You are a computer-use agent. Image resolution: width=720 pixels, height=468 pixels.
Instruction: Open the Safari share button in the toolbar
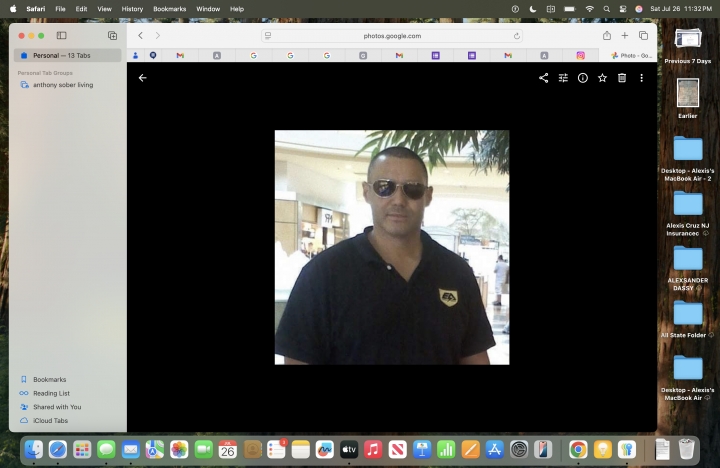point(606,35)
